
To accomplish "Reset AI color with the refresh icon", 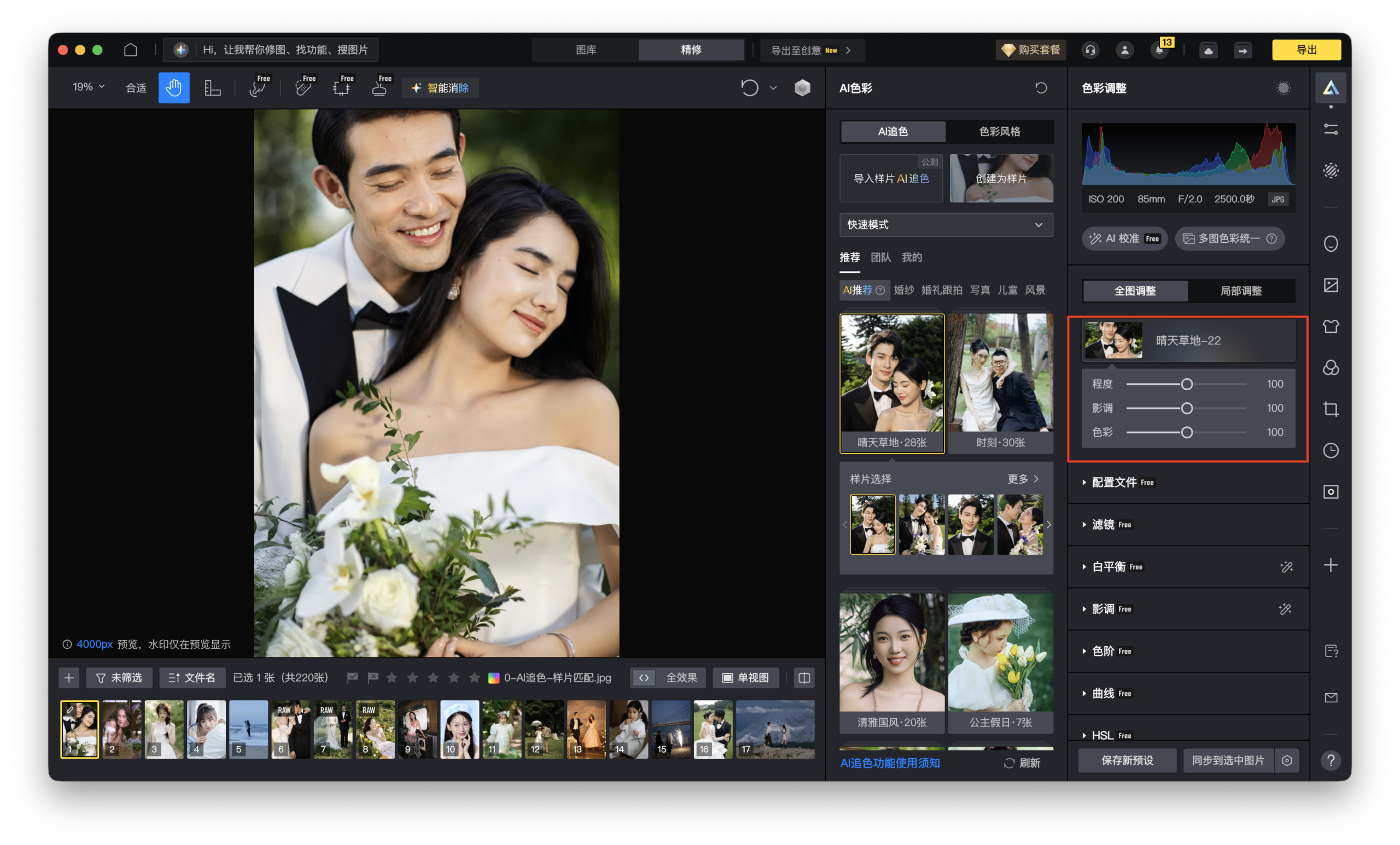I will click(1040, 87).
